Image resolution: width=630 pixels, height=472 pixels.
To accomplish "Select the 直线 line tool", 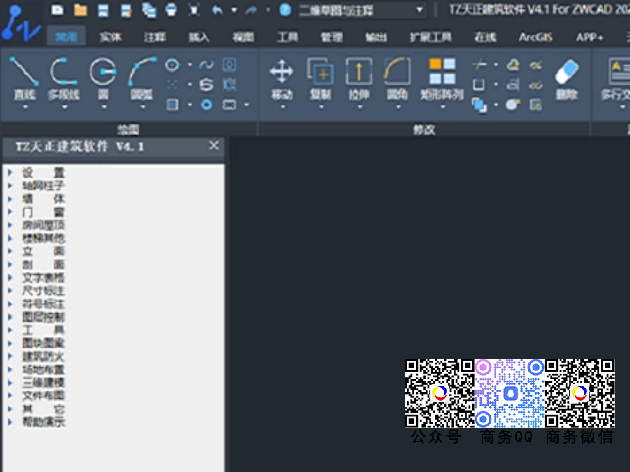I will (x=24, y=78).
